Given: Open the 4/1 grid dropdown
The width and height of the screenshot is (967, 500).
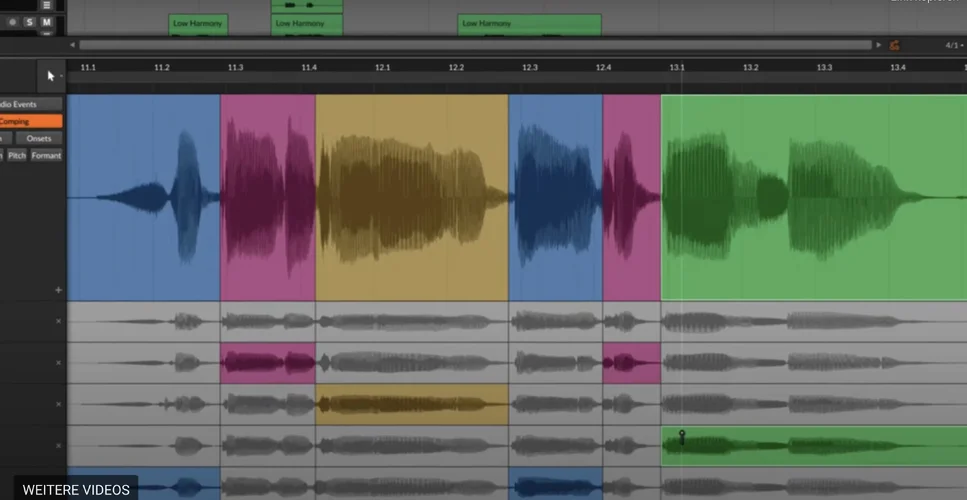Looking at the screenshot, I should 954,45.
